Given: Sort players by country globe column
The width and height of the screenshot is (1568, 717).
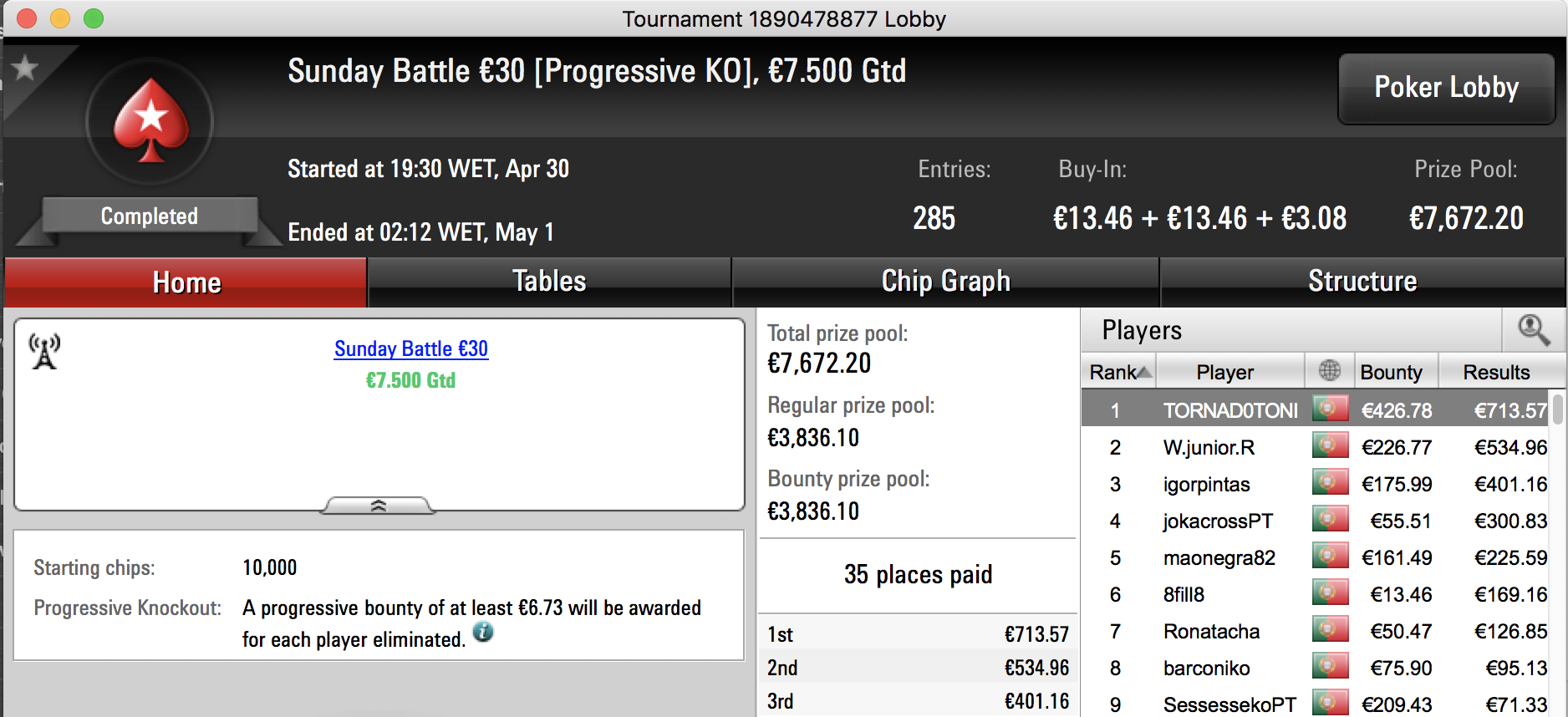Looking at the screenshot, I should tap(1329, 371).
